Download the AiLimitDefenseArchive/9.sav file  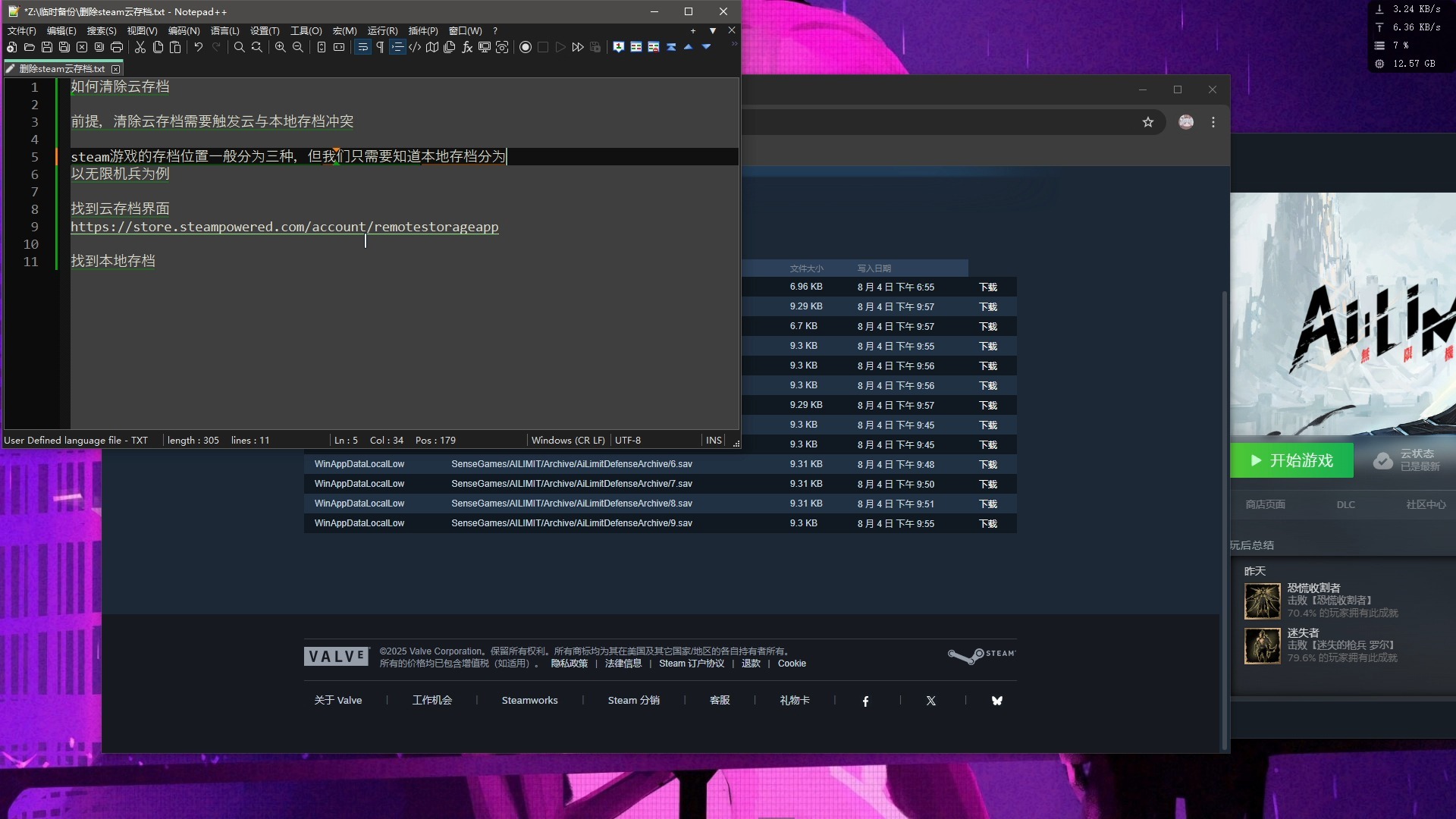pos(987,524)
